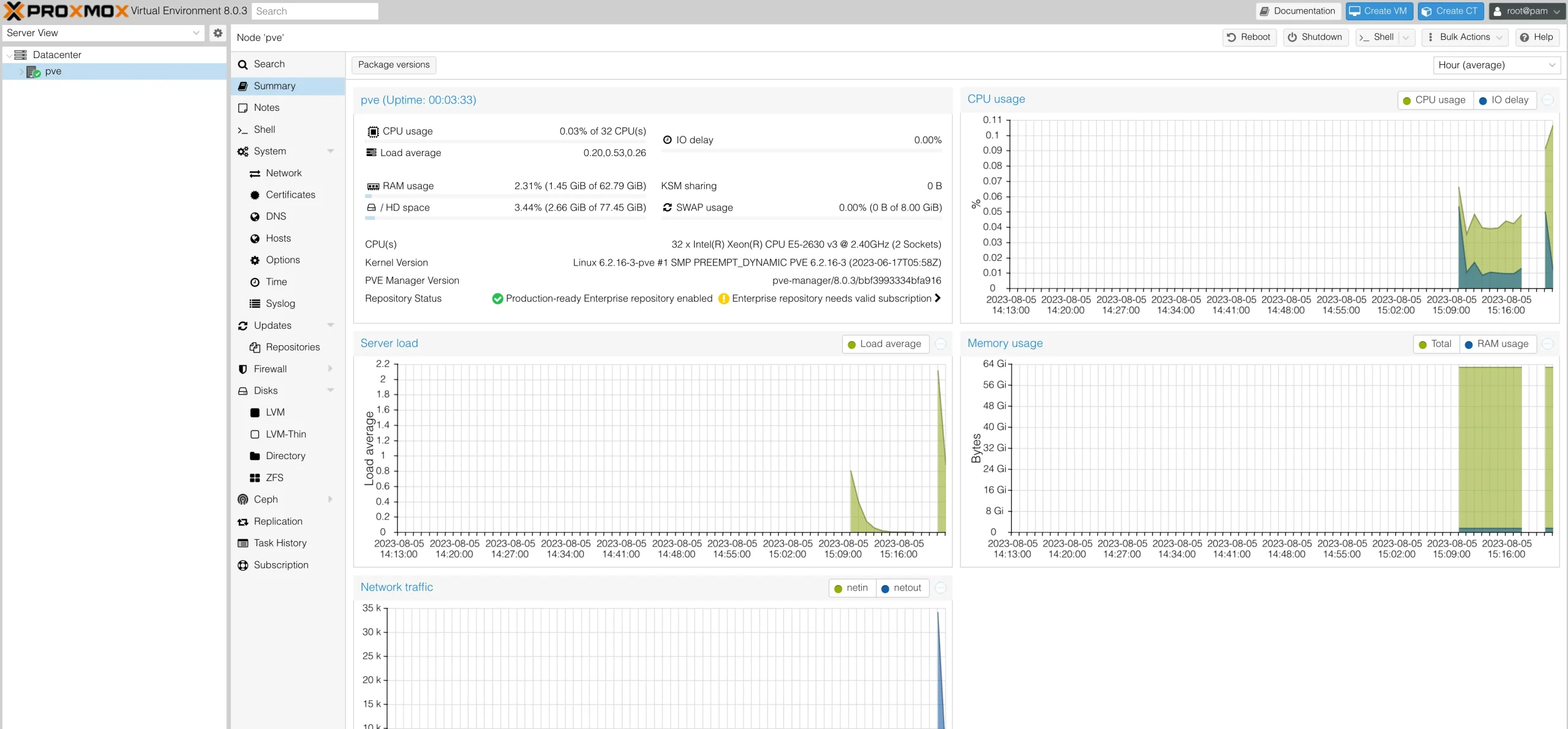1568x729 pixels.
Task: Open the Shell button dropdown arrow
Action: click(1406, 37)
